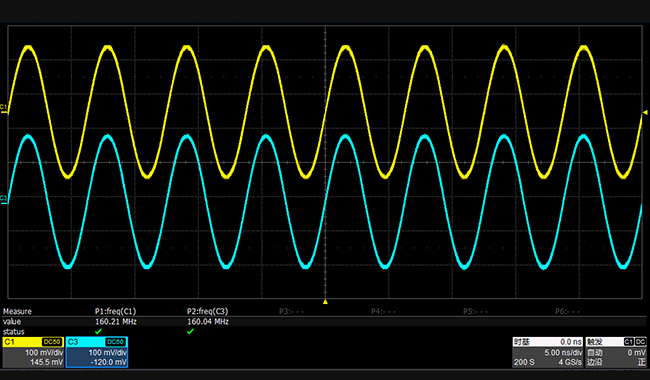This screenshot has width=650, height=380.
Task: Open the C1 channel descriptor box
Action: pyautogui.click(x=33, y=352)
